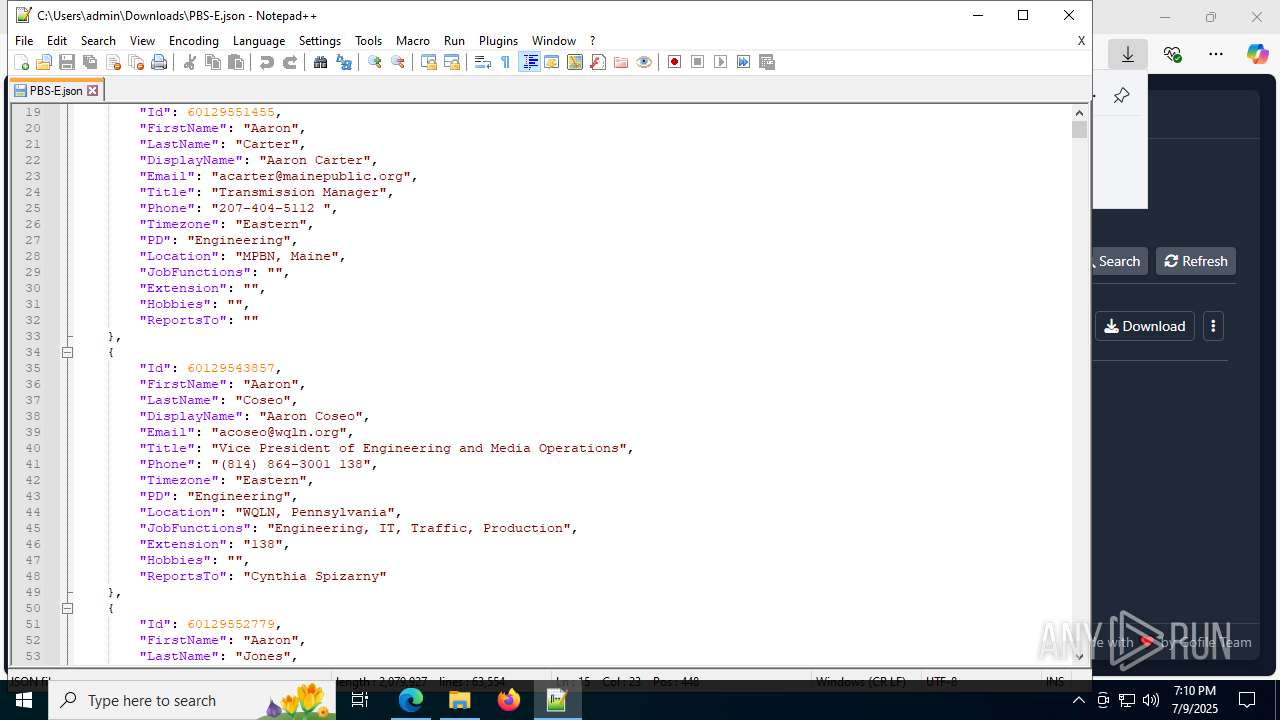Open Copilot icon in background browser
Image resolution: width=1280 pixels, height=720 pixels.
coord(1257,54)
